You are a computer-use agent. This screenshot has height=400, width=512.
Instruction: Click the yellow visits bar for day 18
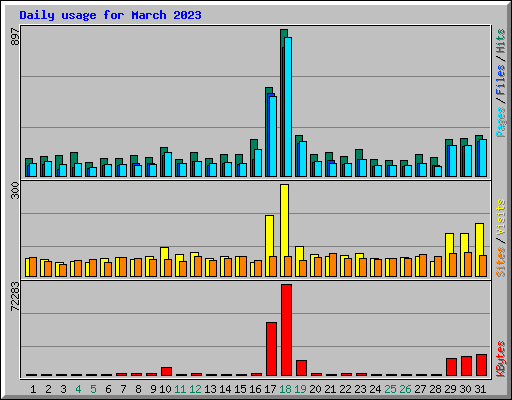284,220
